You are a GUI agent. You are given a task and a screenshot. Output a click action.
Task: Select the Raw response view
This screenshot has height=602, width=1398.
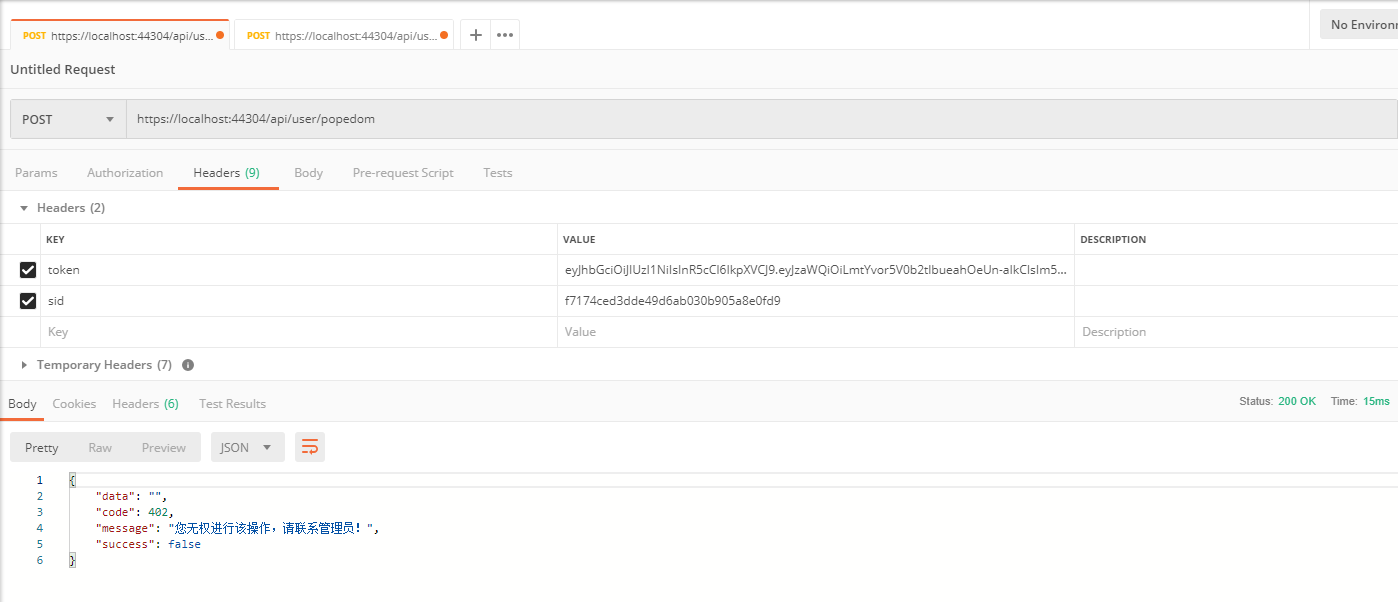(100, 447)
